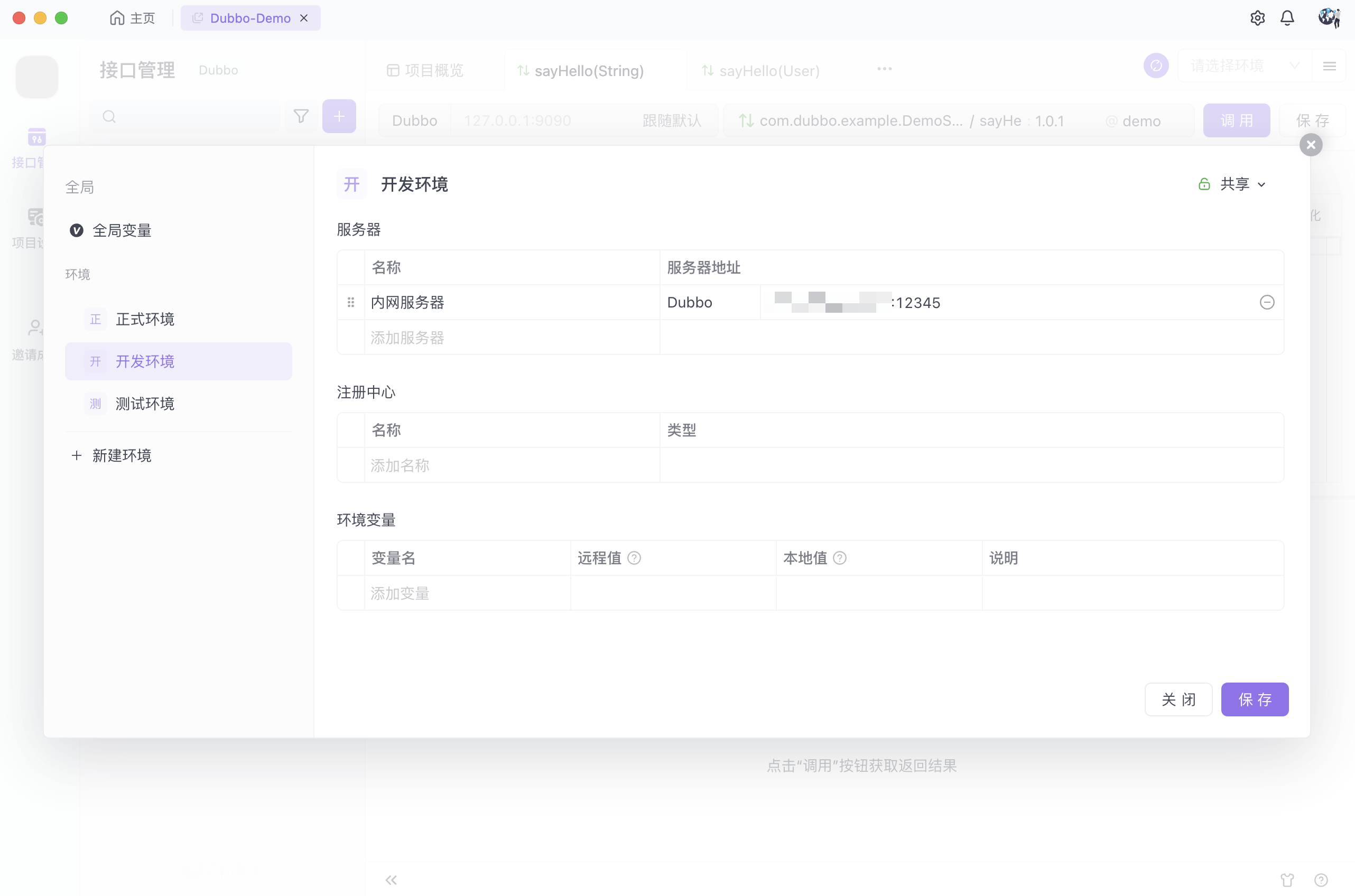Expand the 请选择环境 environment dropdown
This screenshot has height=896, width=1355.
pos(1243,66)
